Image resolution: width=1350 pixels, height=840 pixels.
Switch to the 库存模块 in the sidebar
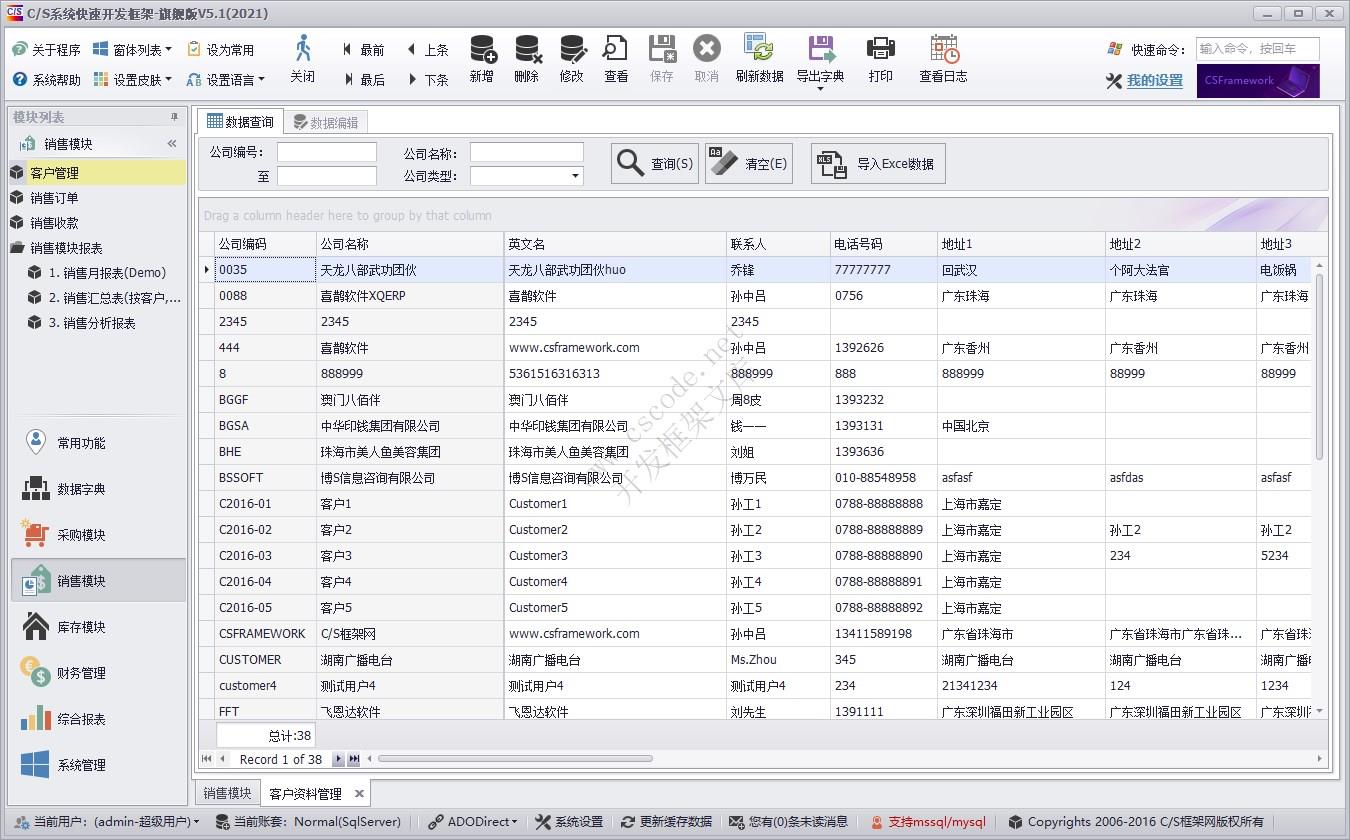[96, 625]
